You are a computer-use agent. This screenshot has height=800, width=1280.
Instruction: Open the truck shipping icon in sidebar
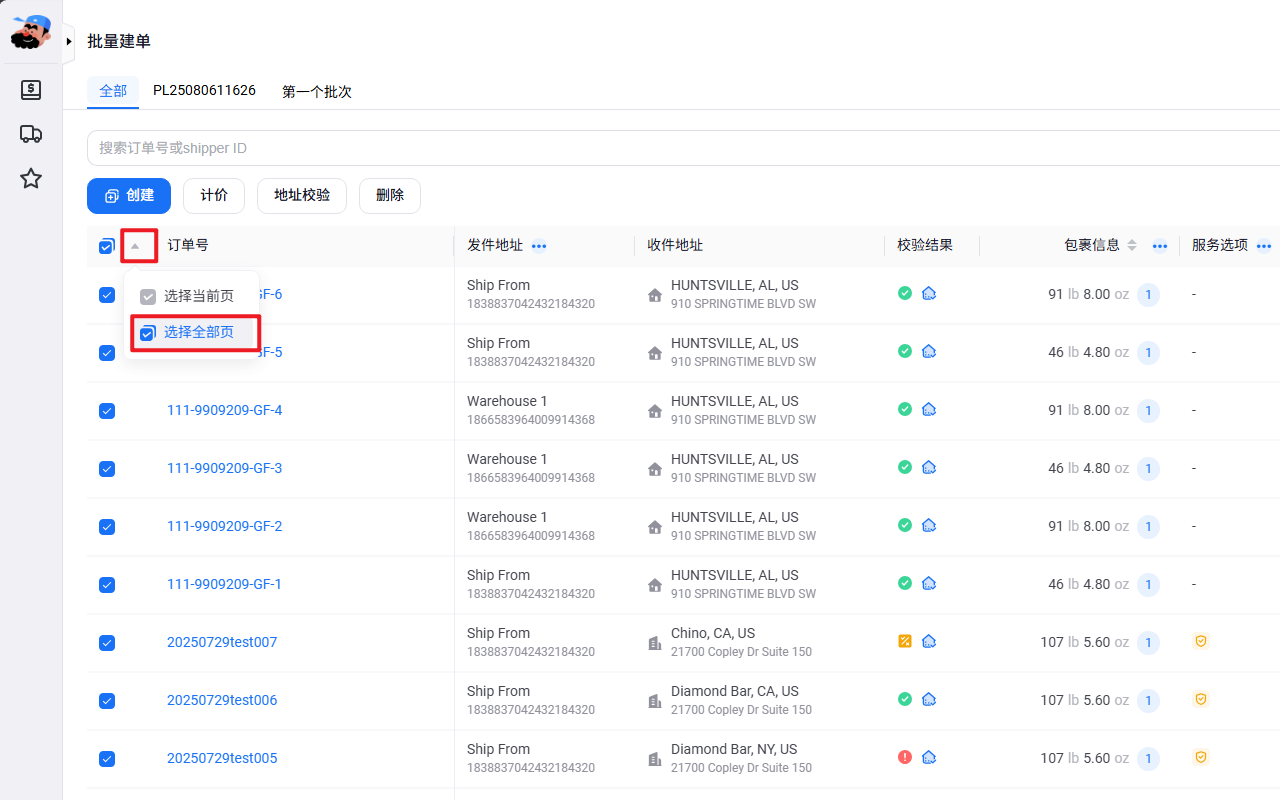click(x=31, y=134)
